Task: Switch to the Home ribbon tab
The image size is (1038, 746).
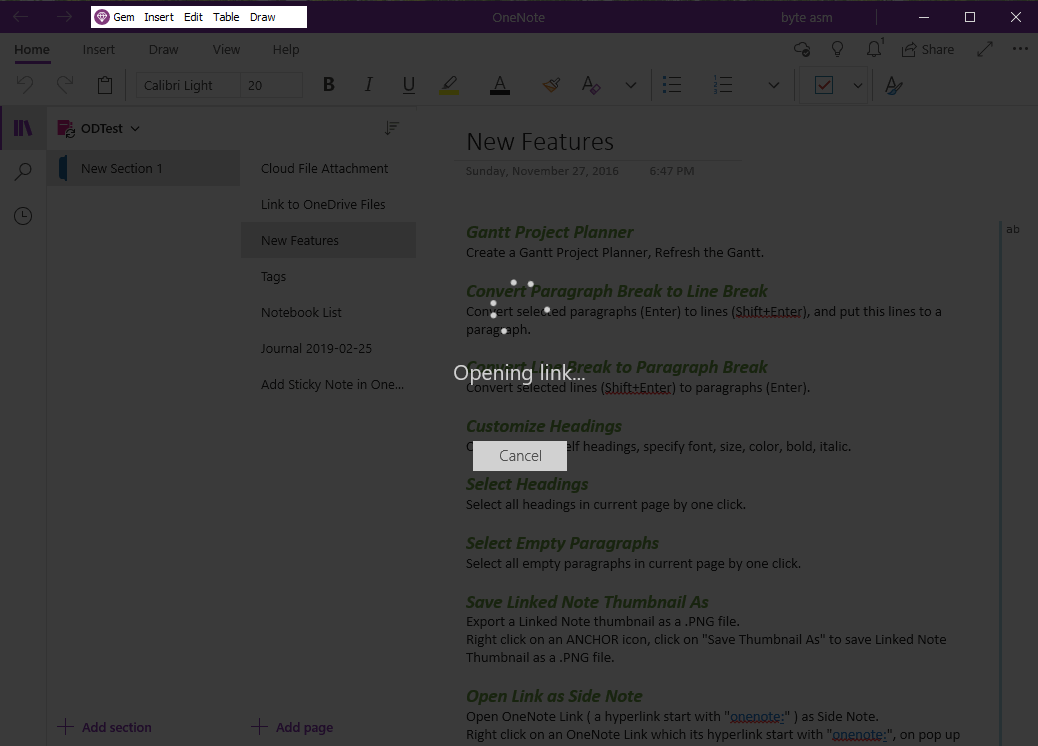Action: point(32,50)
